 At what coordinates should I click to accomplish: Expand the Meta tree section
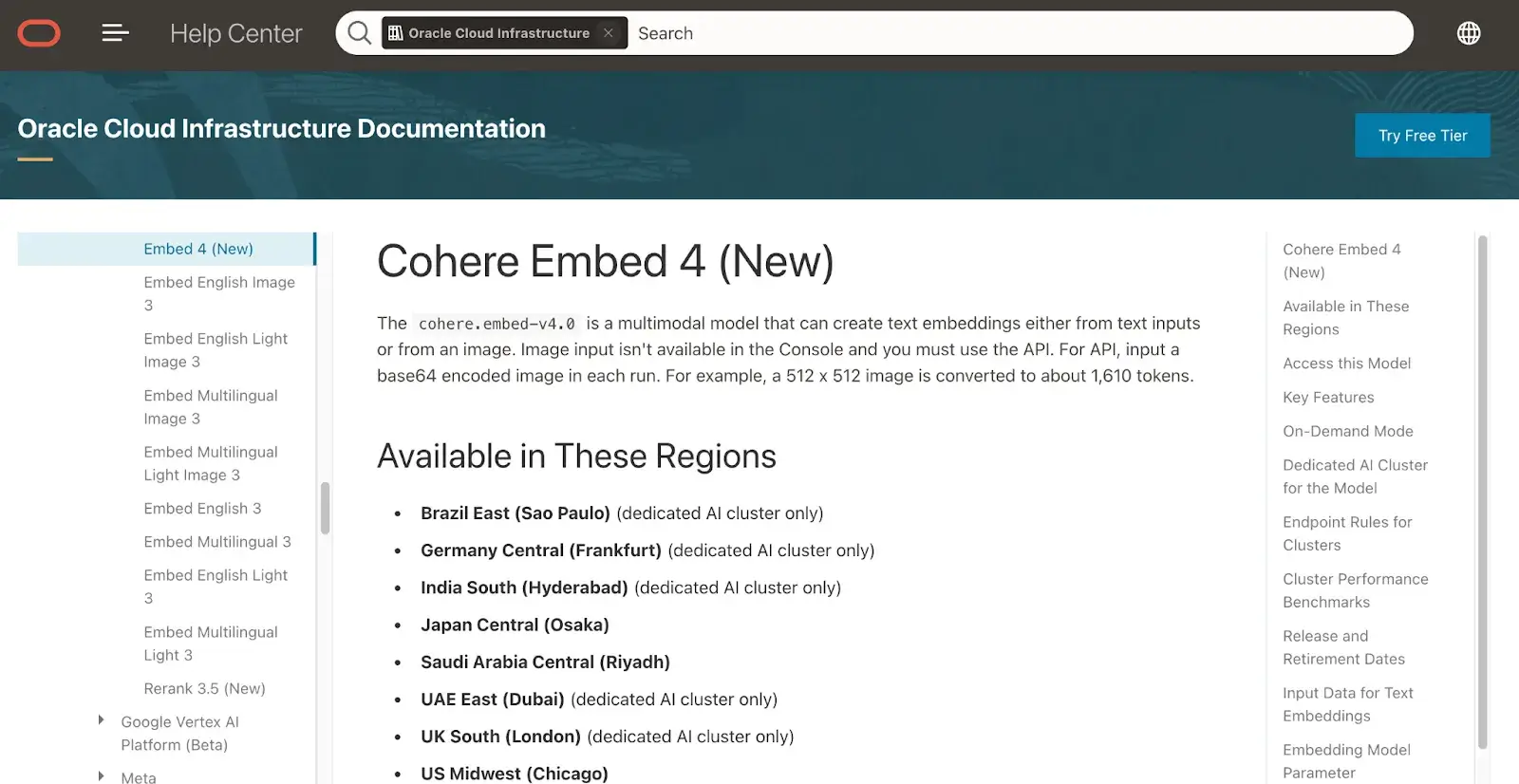[102, 776]
